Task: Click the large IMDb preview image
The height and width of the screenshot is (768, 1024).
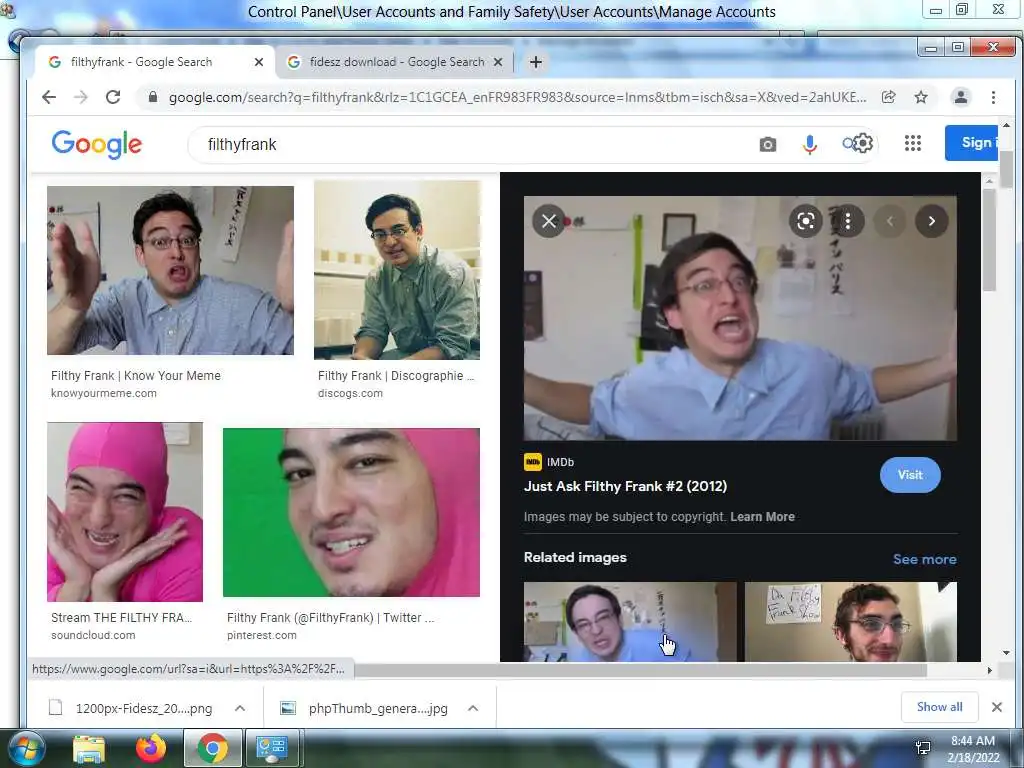Action: [x=740, y=319]
